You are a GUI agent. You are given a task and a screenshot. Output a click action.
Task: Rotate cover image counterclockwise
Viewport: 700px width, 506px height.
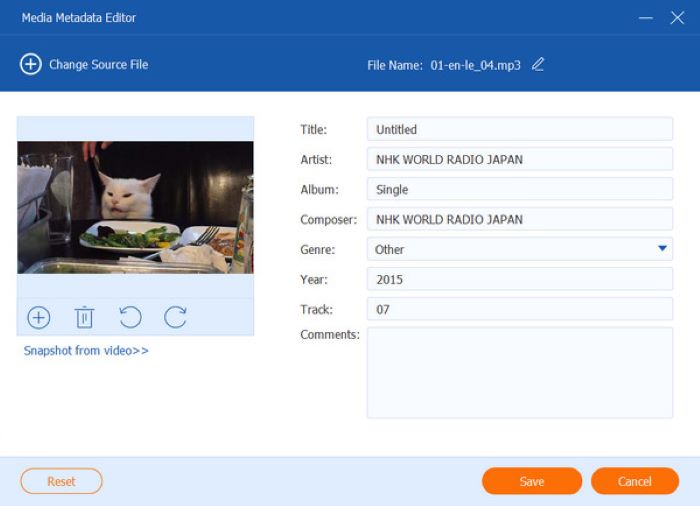(130, 317)
